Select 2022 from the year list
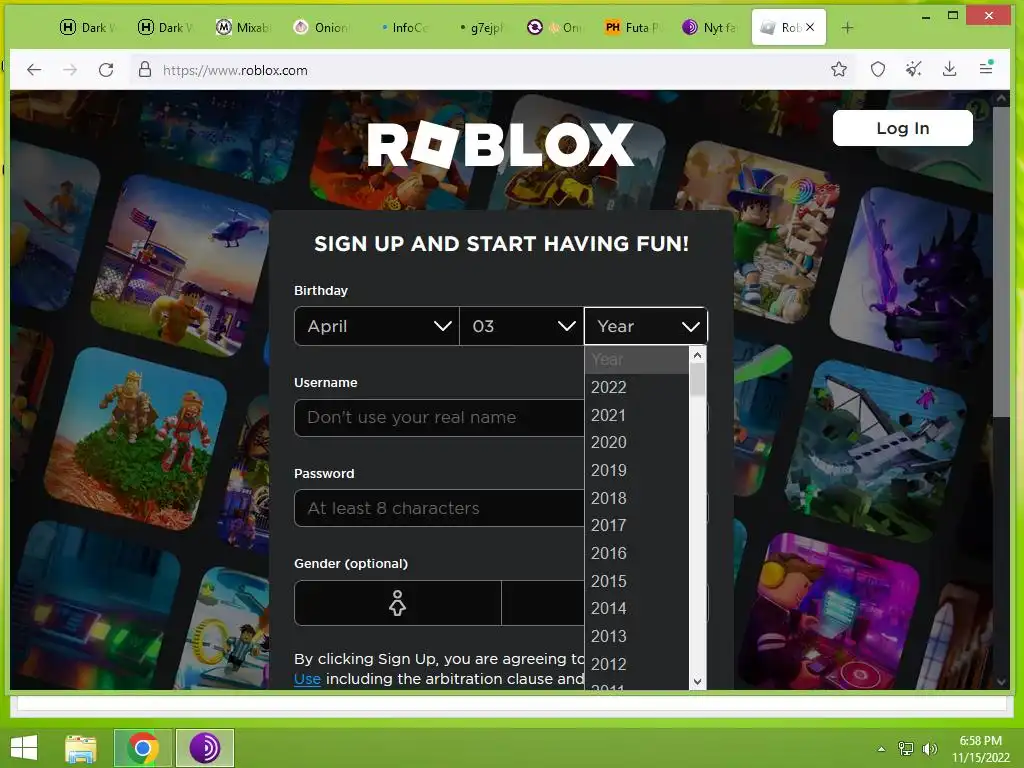This screenshot has width=1024, height=768. click(x=637, y=387)
